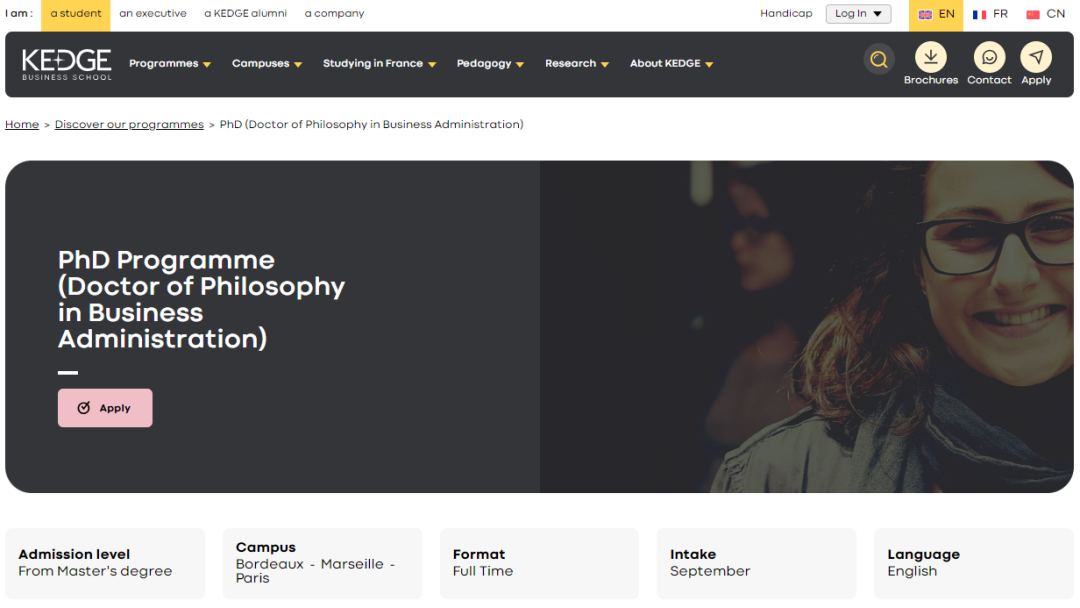Image resolution: width=1080 pixels, height=608 pixels.
Task: Switch language to Chinese flag CN
Action: tap(1045, 14)
